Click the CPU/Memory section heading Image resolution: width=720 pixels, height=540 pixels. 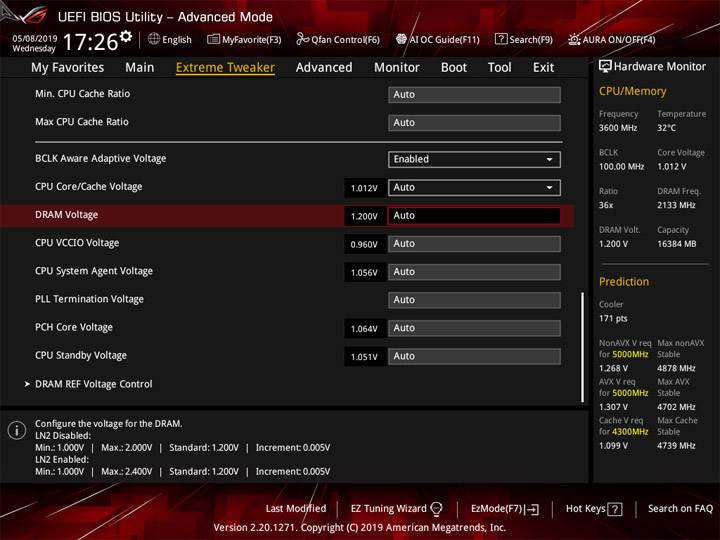pyautogui.click(x=632, y=91)
